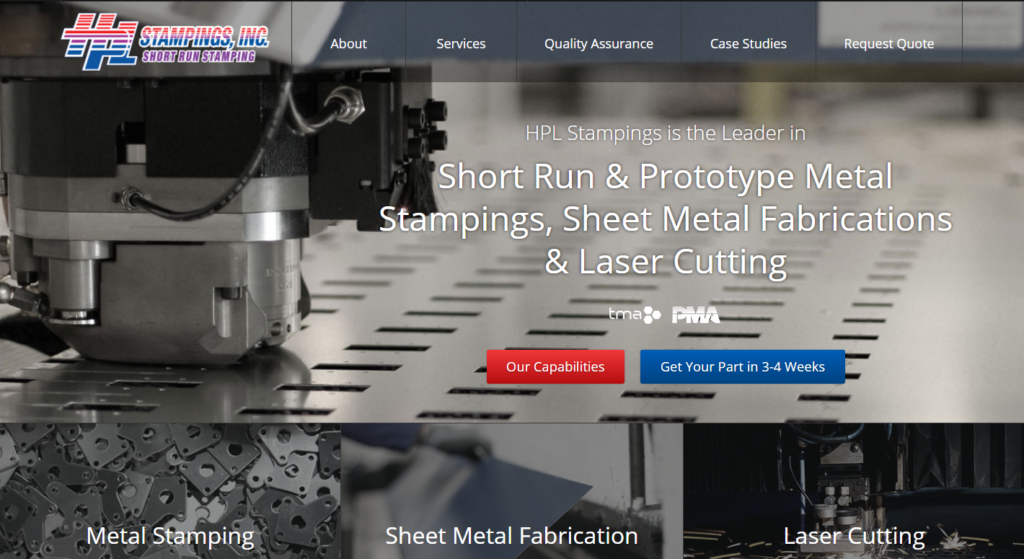
Task: Open the Metal Stamping tile
Action: coord(170,491)
